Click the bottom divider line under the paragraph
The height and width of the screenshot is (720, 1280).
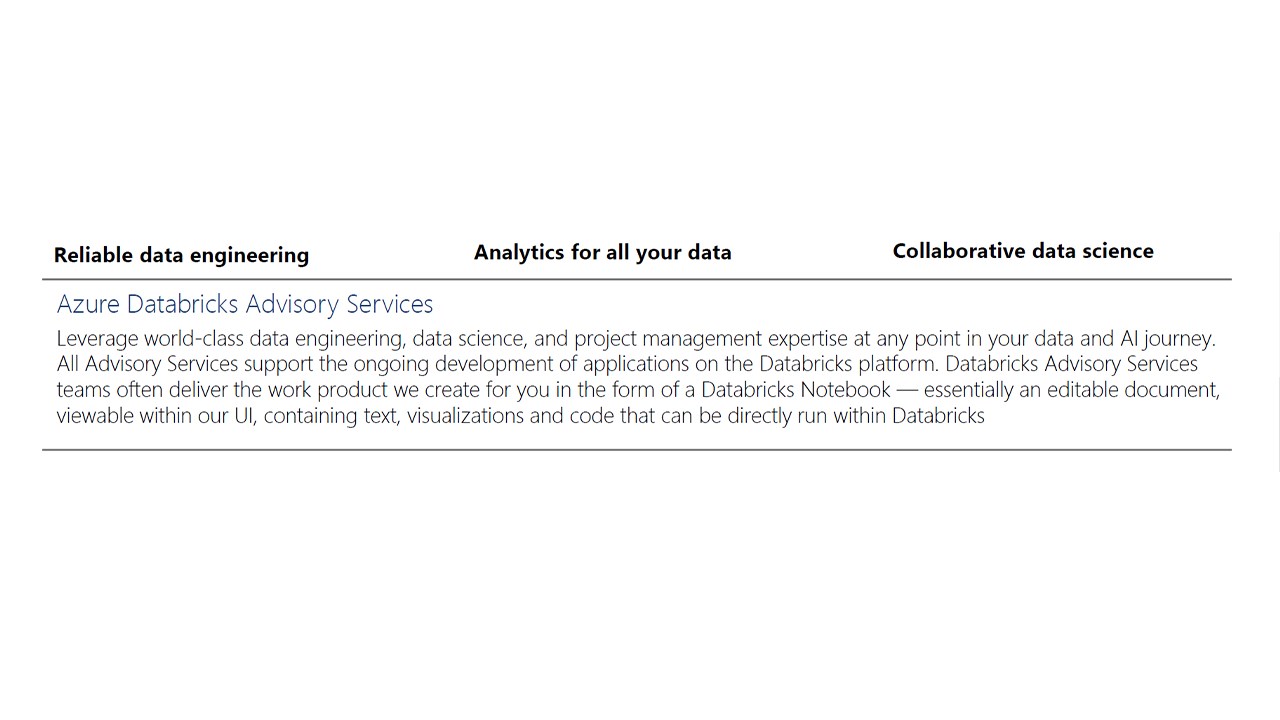637,450
